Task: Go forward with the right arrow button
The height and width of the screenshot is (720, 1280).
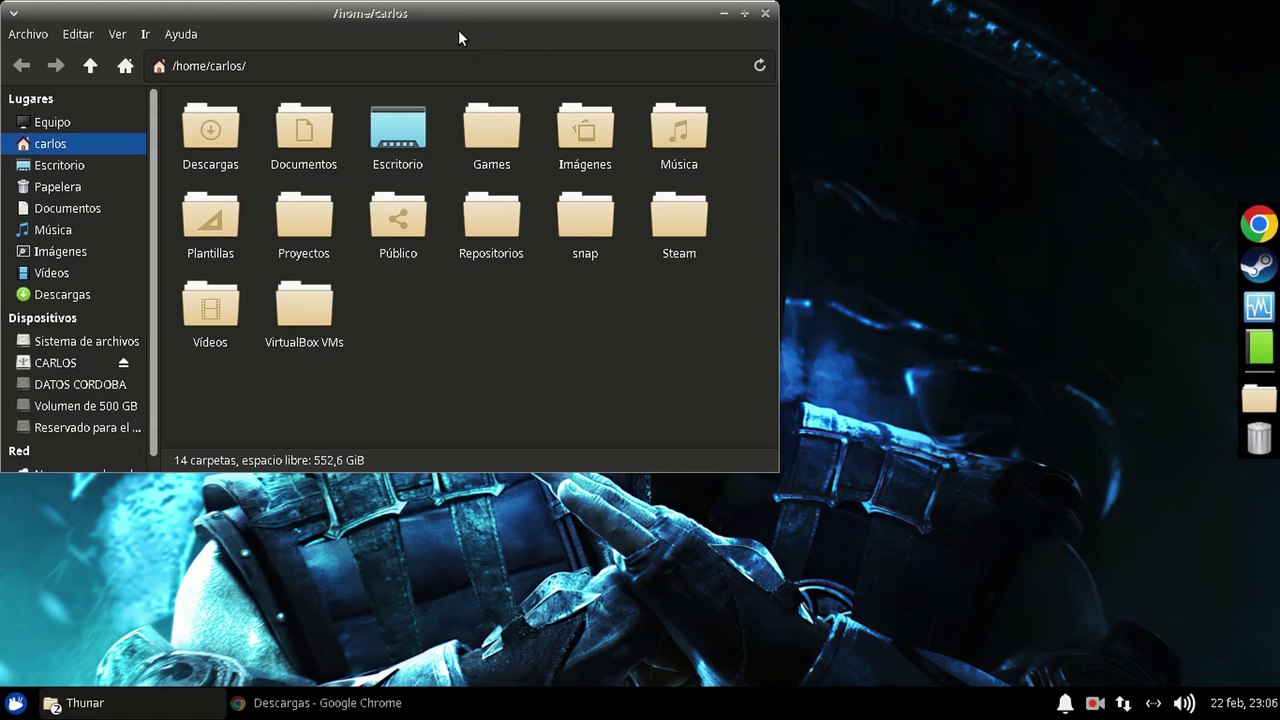Action: (x=56, y=66)
